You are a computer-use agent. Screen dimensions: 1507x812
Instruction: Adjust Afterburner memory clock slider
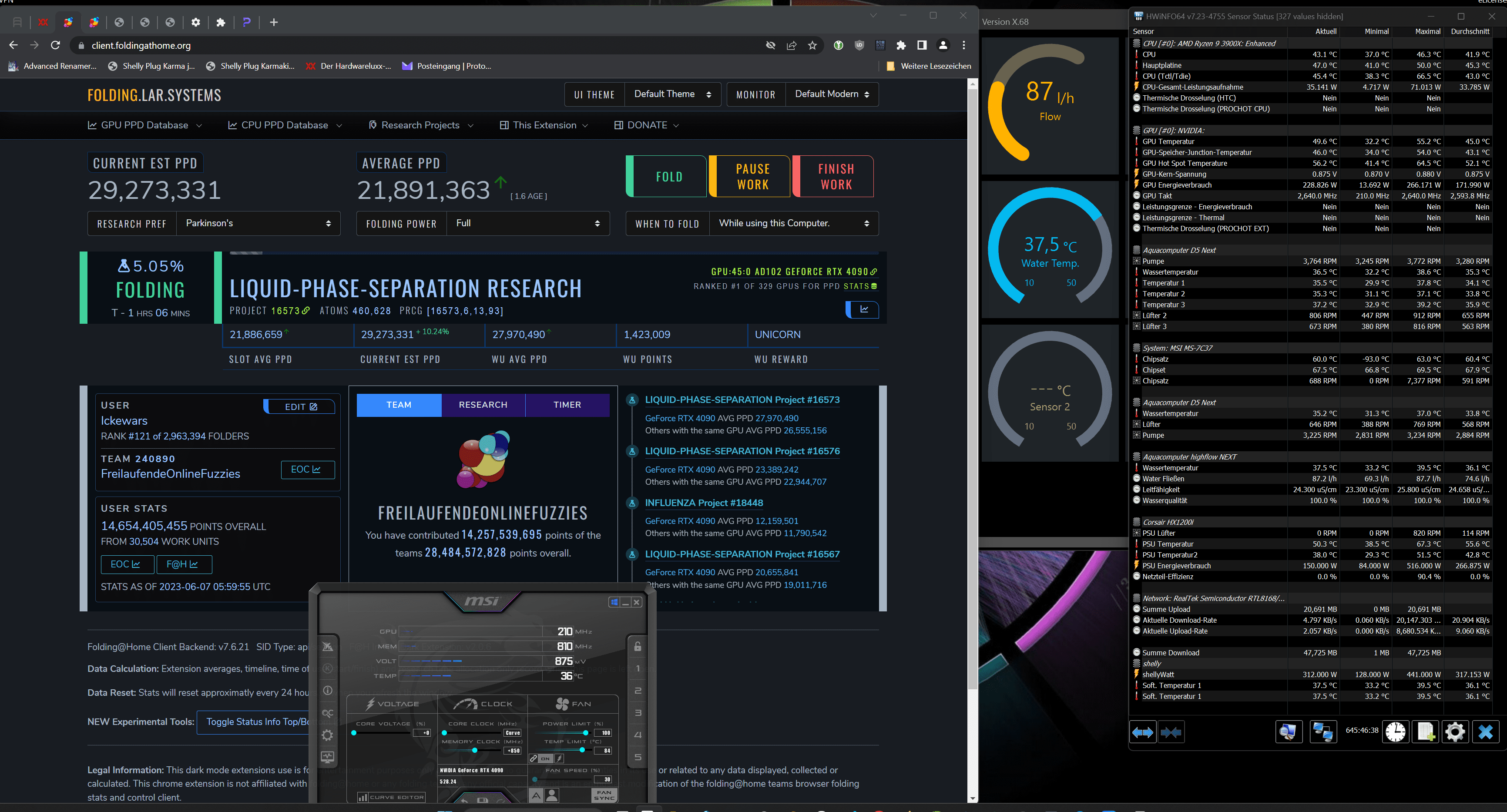474,750
